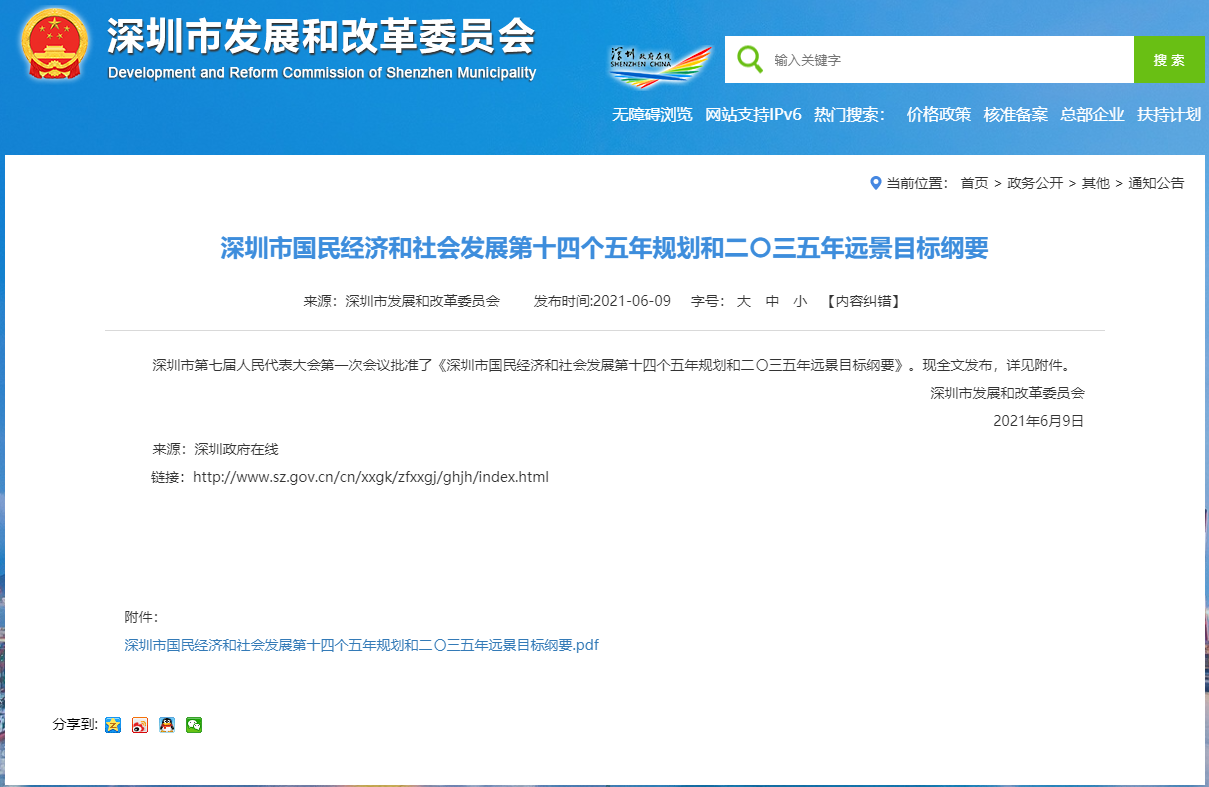Open the attached 纲要.pdf file link
Screen dimensions: 1209x787
361,645
